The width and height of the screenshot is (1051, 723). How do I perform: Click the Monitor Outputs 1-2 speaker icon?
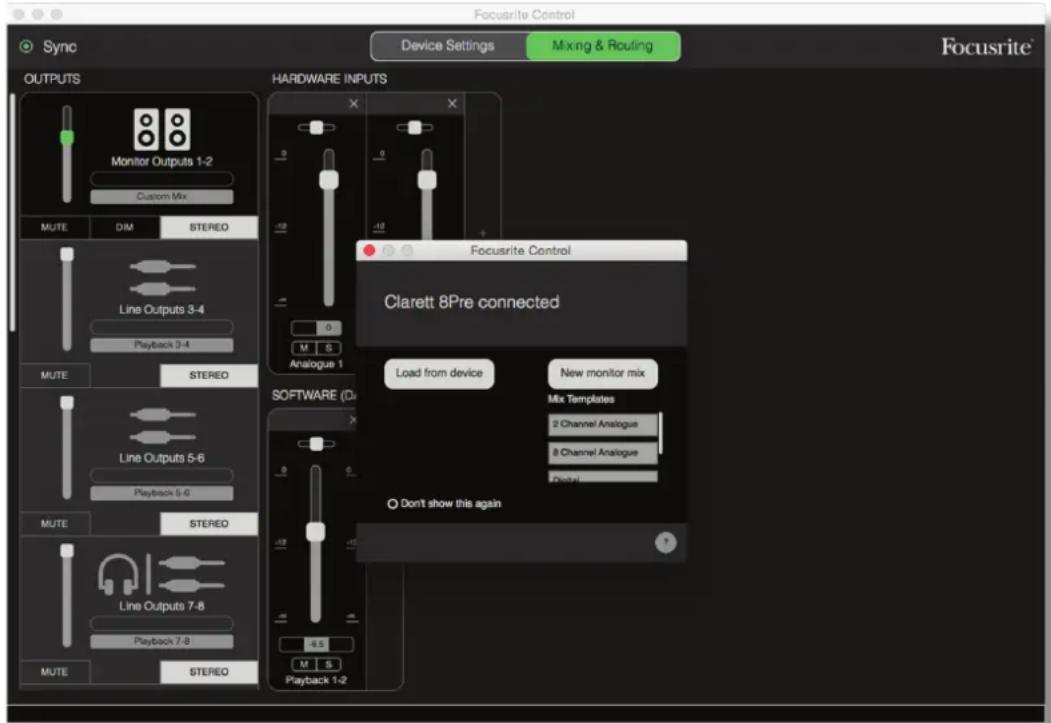162,129
